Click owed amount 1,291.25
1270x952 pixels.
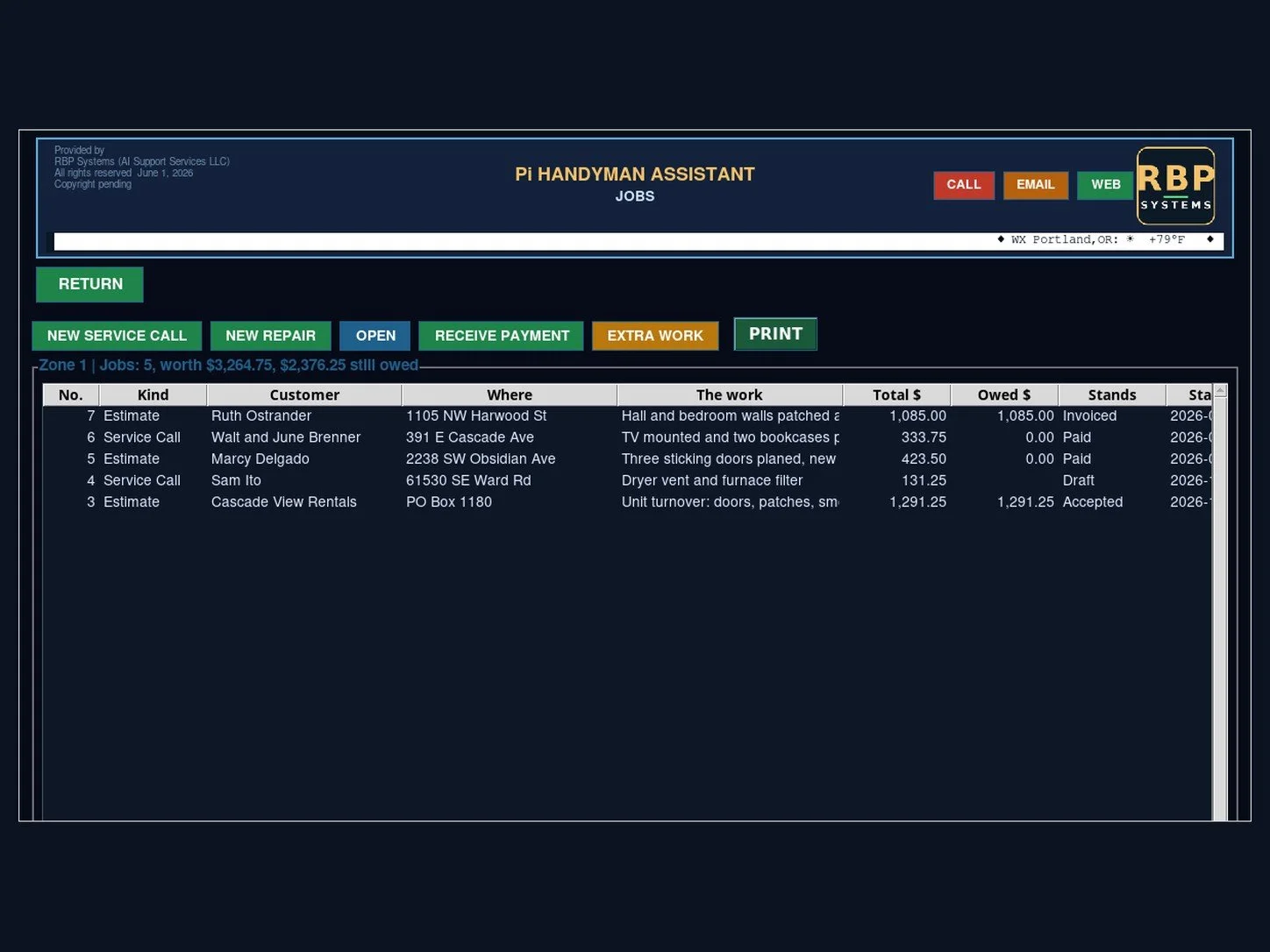click(x=1025, y=501)
